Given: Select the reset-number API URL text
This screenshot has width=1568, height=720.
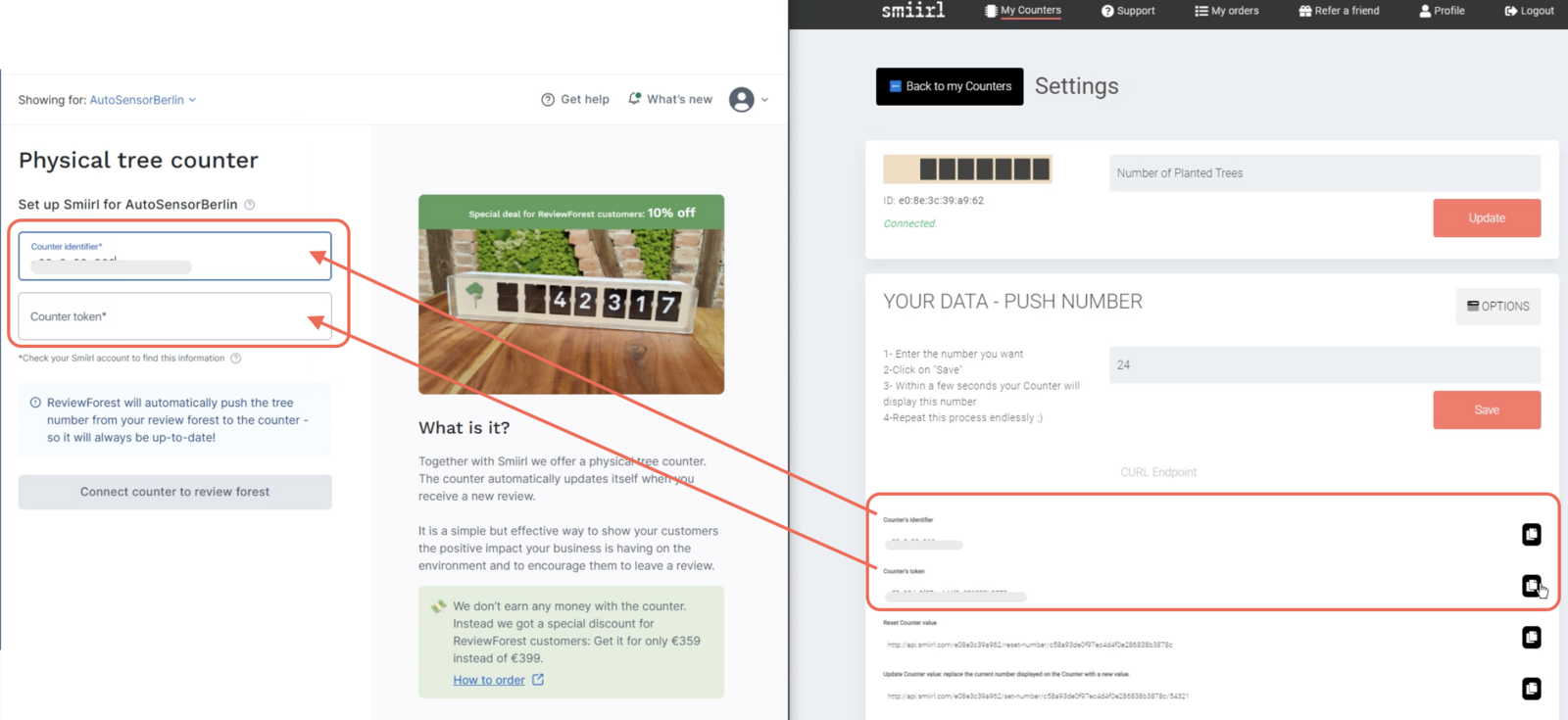Looking at the screenshot, I should (1029, 645).
